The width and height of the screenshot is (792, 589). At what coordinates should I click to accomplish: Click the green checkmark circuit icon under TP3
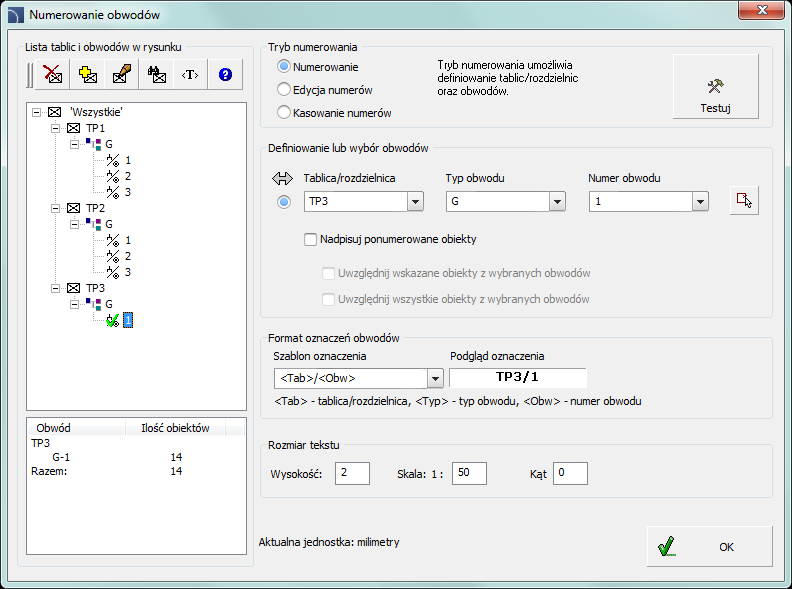(x=113, y=320)
